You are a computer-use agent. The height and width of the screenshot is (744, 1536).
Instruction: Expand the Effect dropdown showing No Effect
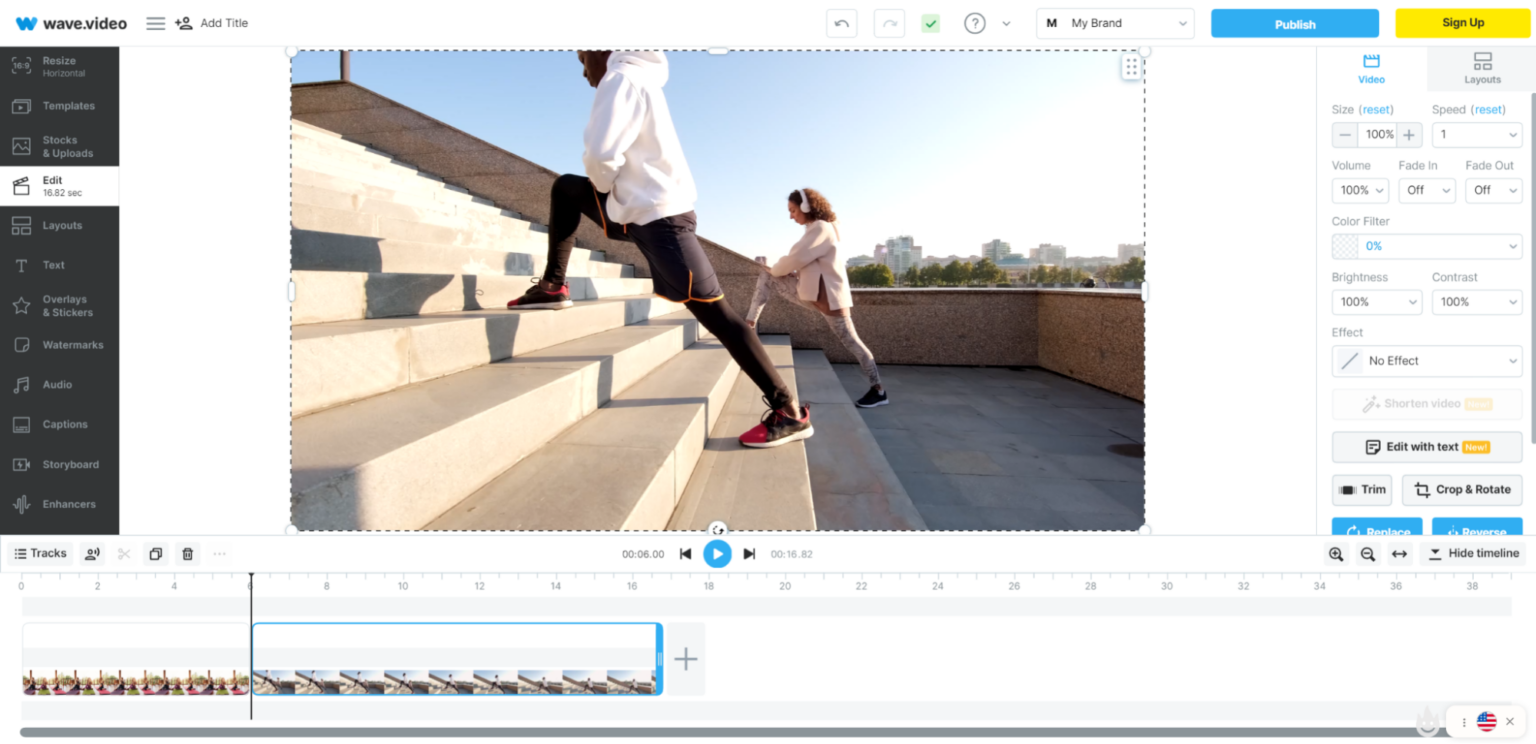click(1426, 361)
